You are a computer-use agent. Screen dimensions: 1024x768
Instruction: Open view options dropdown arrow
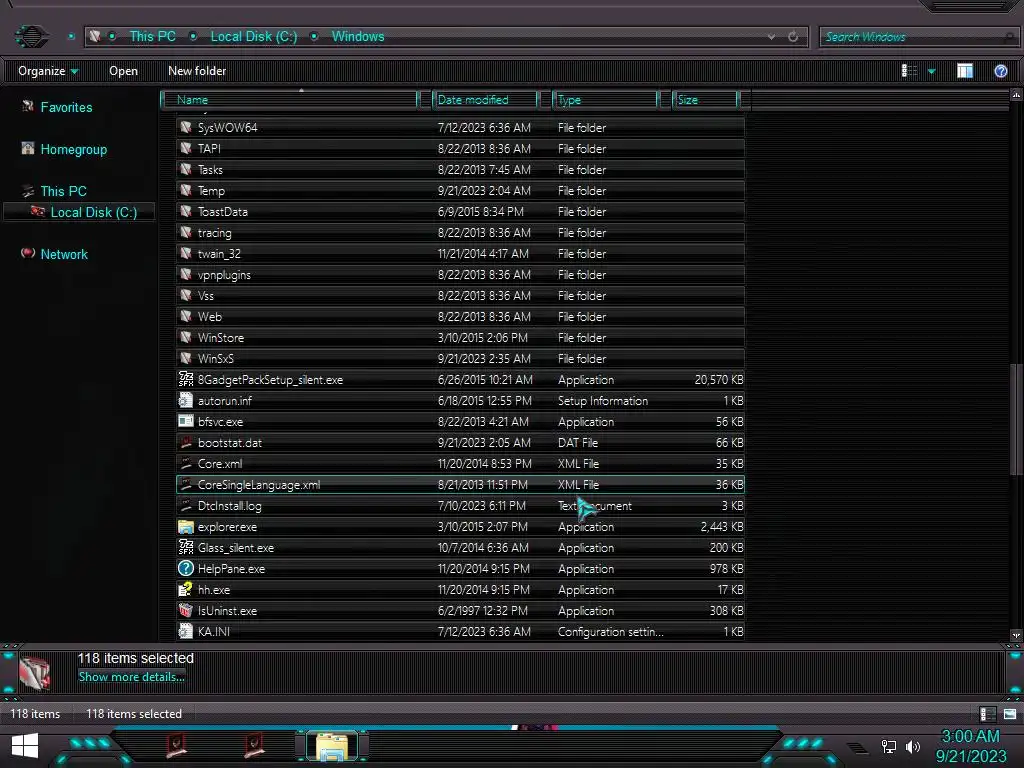(x=932, y=71)
